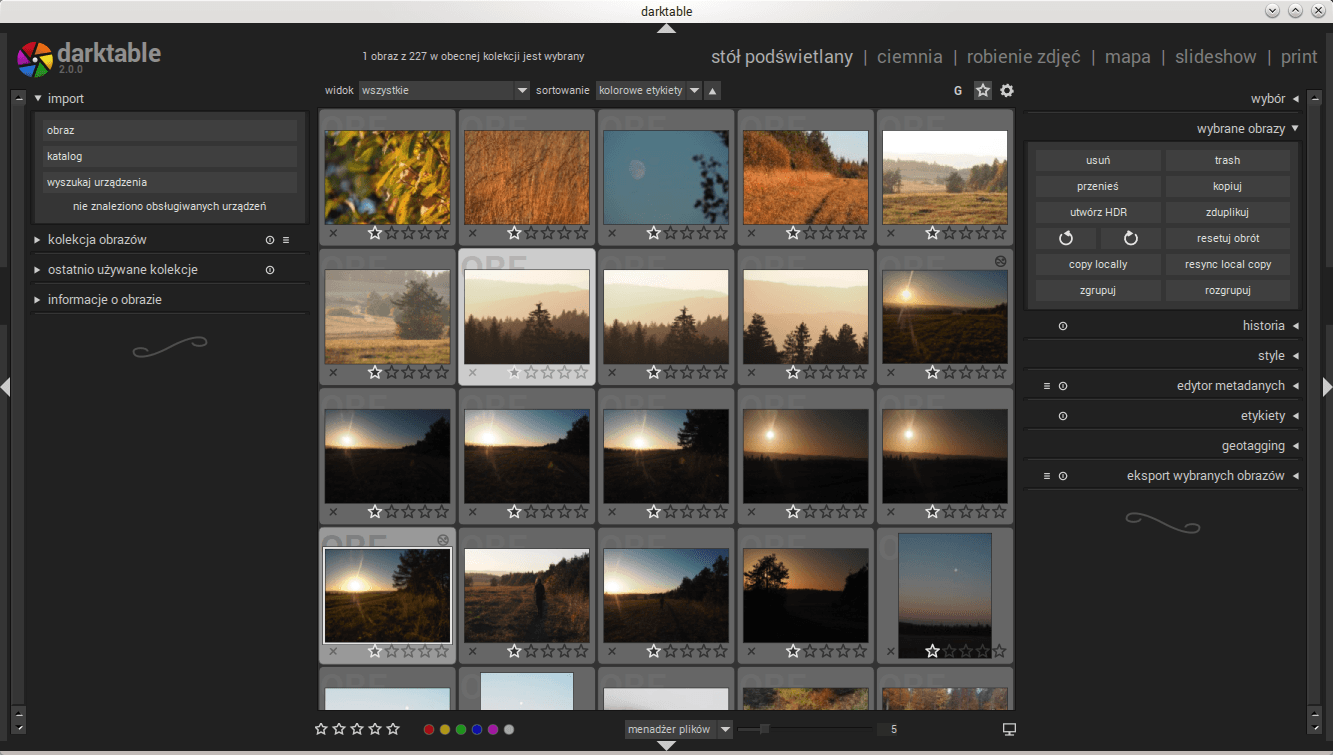Reset the edytor metadanych panel
Viewport: 1333px width, 755px height.
1063,386
